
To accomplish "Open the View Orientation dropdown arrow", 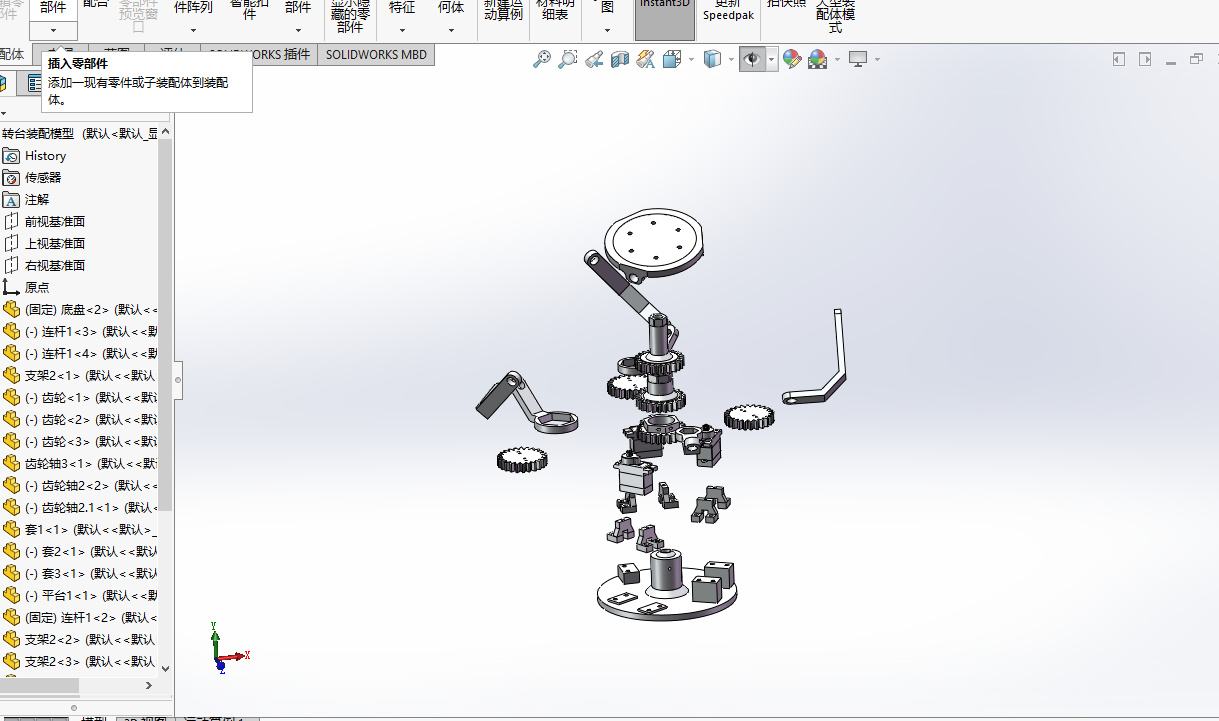I will (x=691, y=59).
